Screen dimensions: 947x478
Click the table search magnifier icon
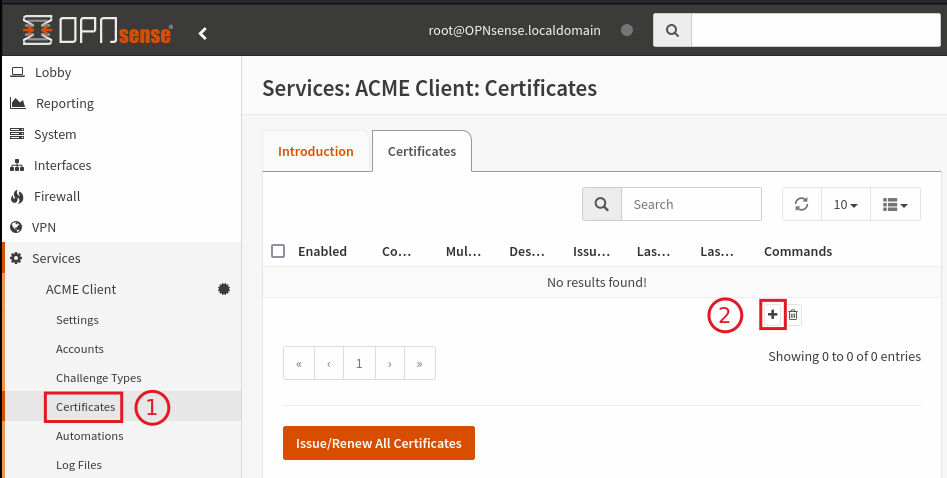602,204
